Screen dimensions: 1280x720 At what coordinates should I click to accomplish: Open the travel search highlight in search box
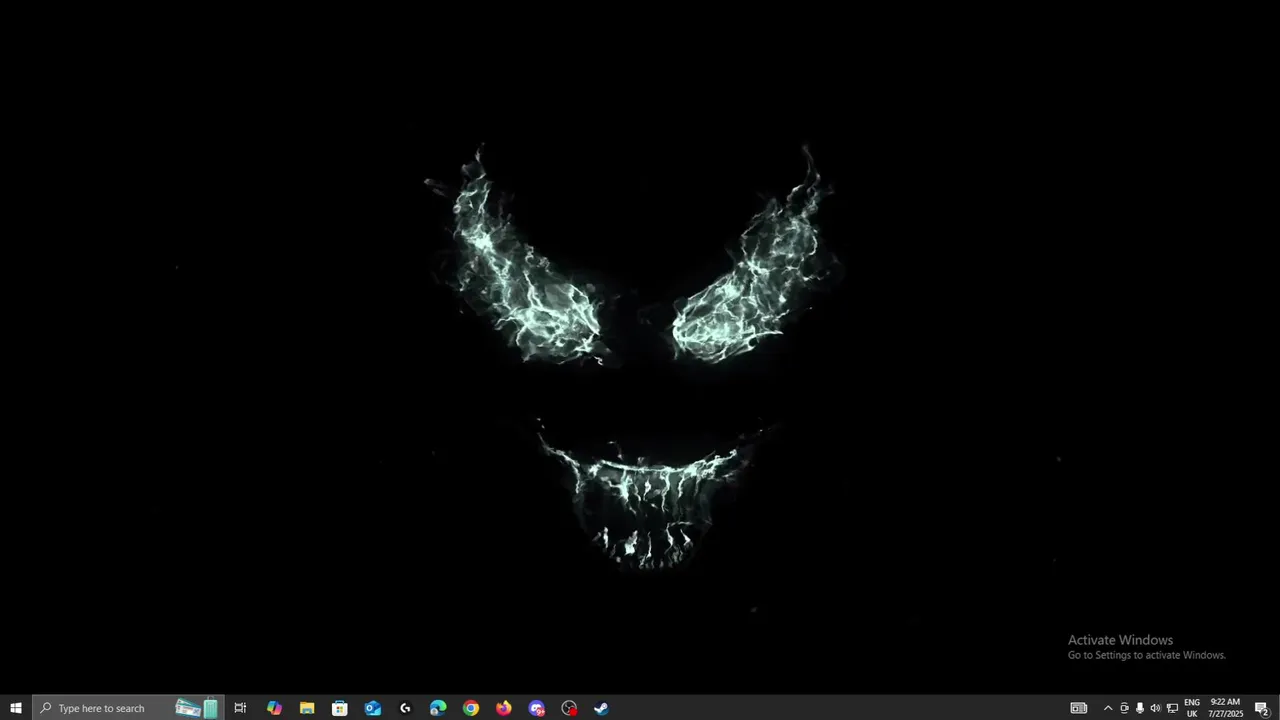(x=197, y=708)
